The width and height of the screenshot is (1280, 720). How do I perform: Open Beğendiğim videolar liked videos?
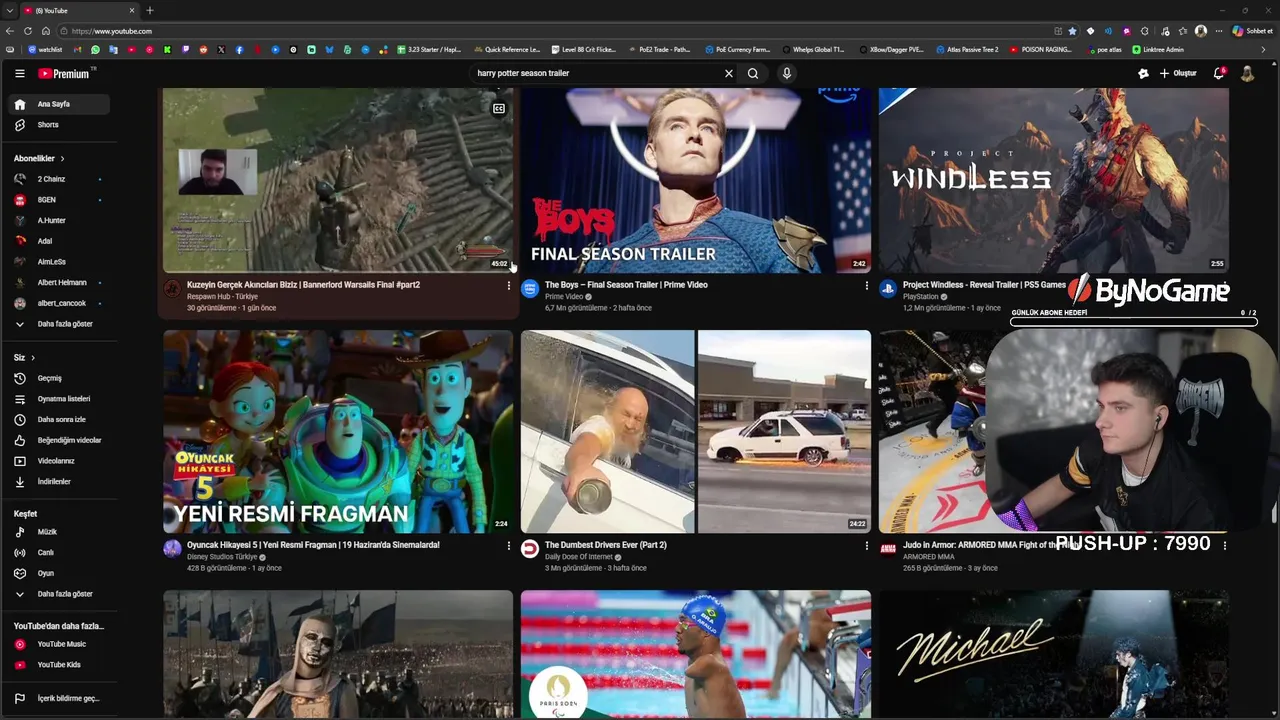pyautogui.click(x=59, y=440)
